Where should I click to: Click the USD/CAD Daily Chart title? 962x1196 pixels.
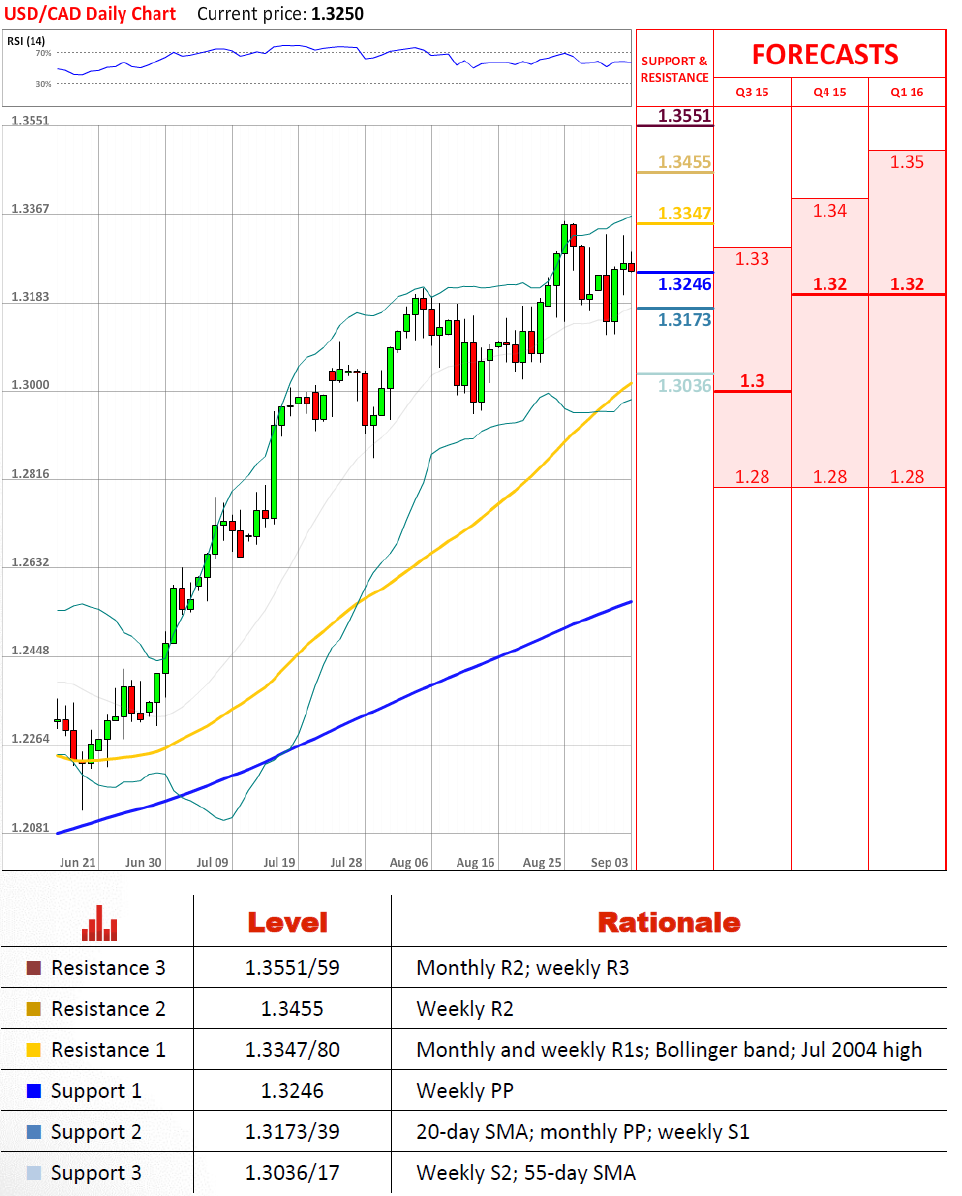click(x=90, y=14)
